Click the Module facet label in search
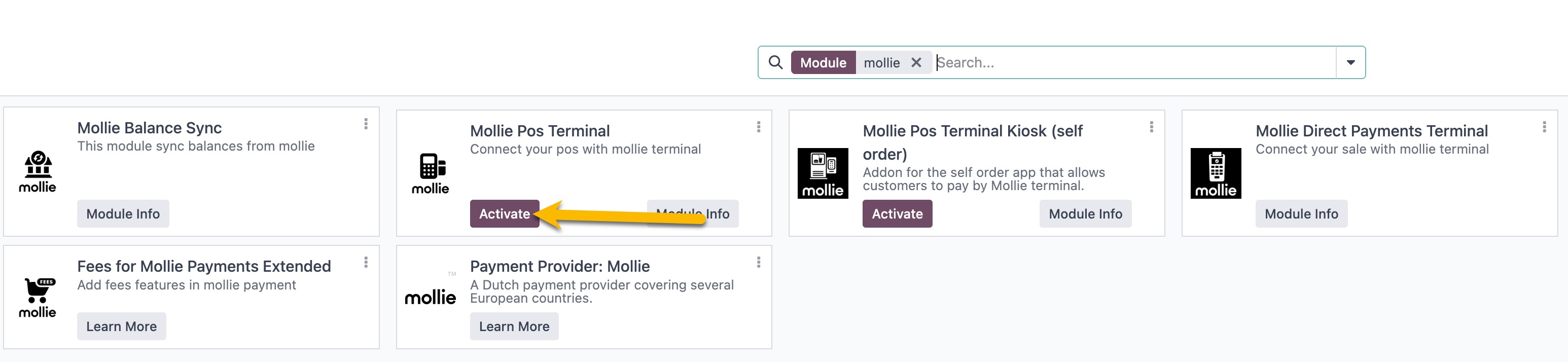The image size is (1568, 362). pyautogui.click(x=823, y=63)
